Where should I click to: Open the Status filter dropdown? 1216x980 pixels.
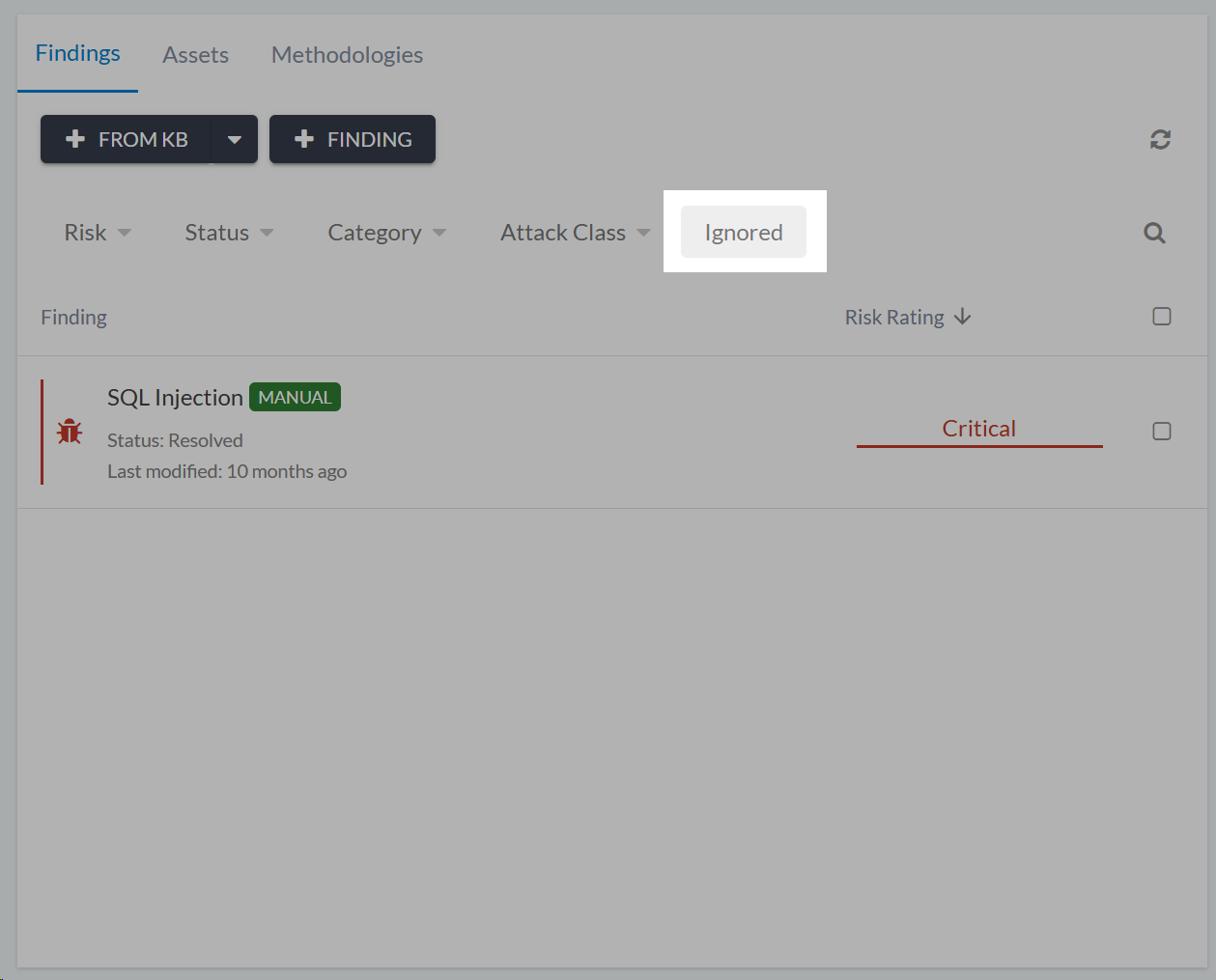point(229,233)
